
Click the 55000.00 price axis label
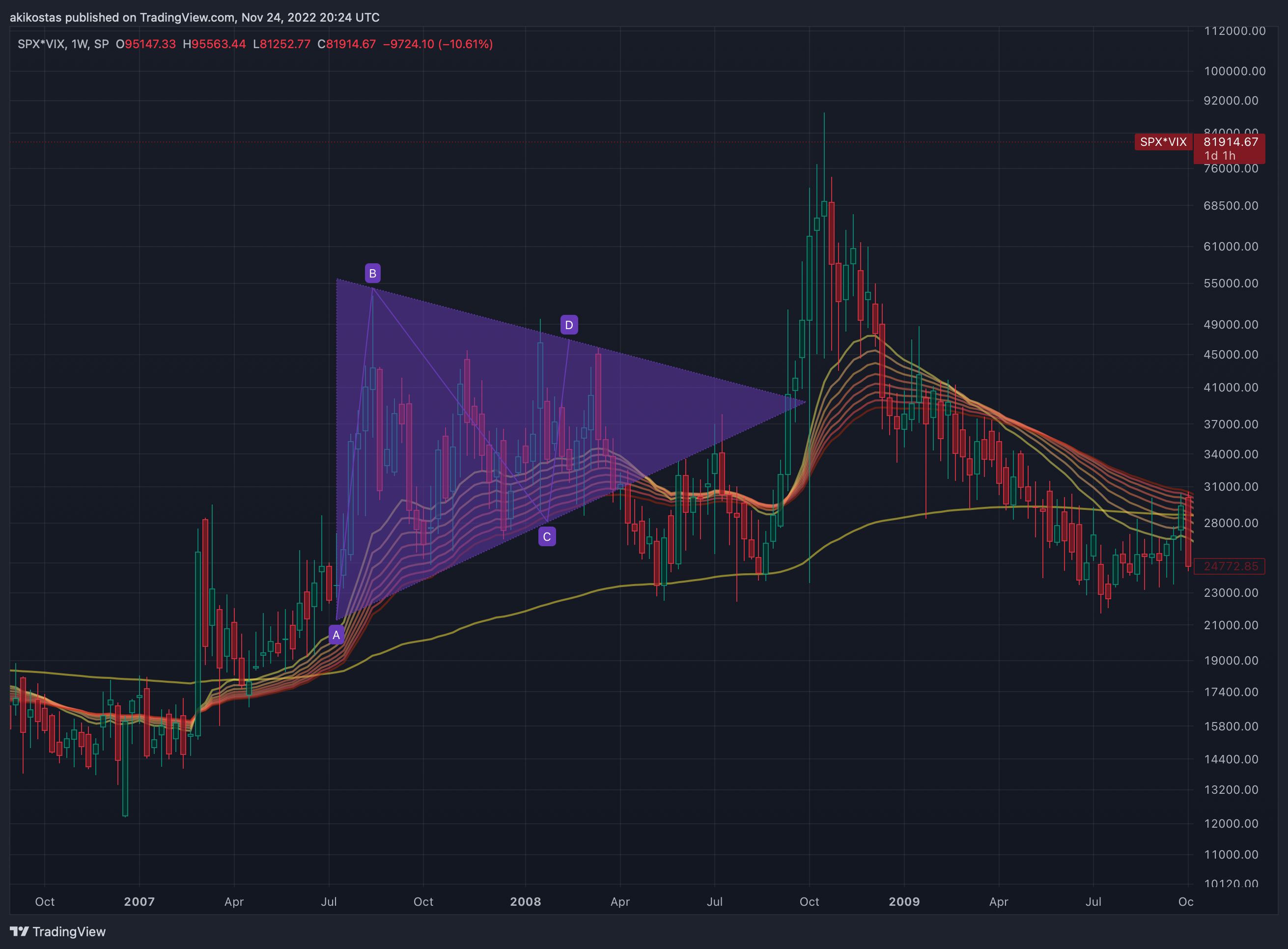pyautogui.click(x=1231, y=283)
